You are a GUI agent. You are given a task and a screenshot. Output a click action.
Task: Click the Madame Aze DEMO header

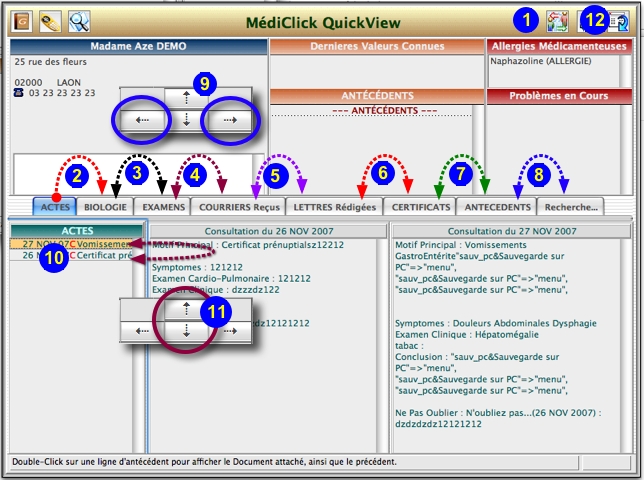pyautogui.click(x=138, y=46)
